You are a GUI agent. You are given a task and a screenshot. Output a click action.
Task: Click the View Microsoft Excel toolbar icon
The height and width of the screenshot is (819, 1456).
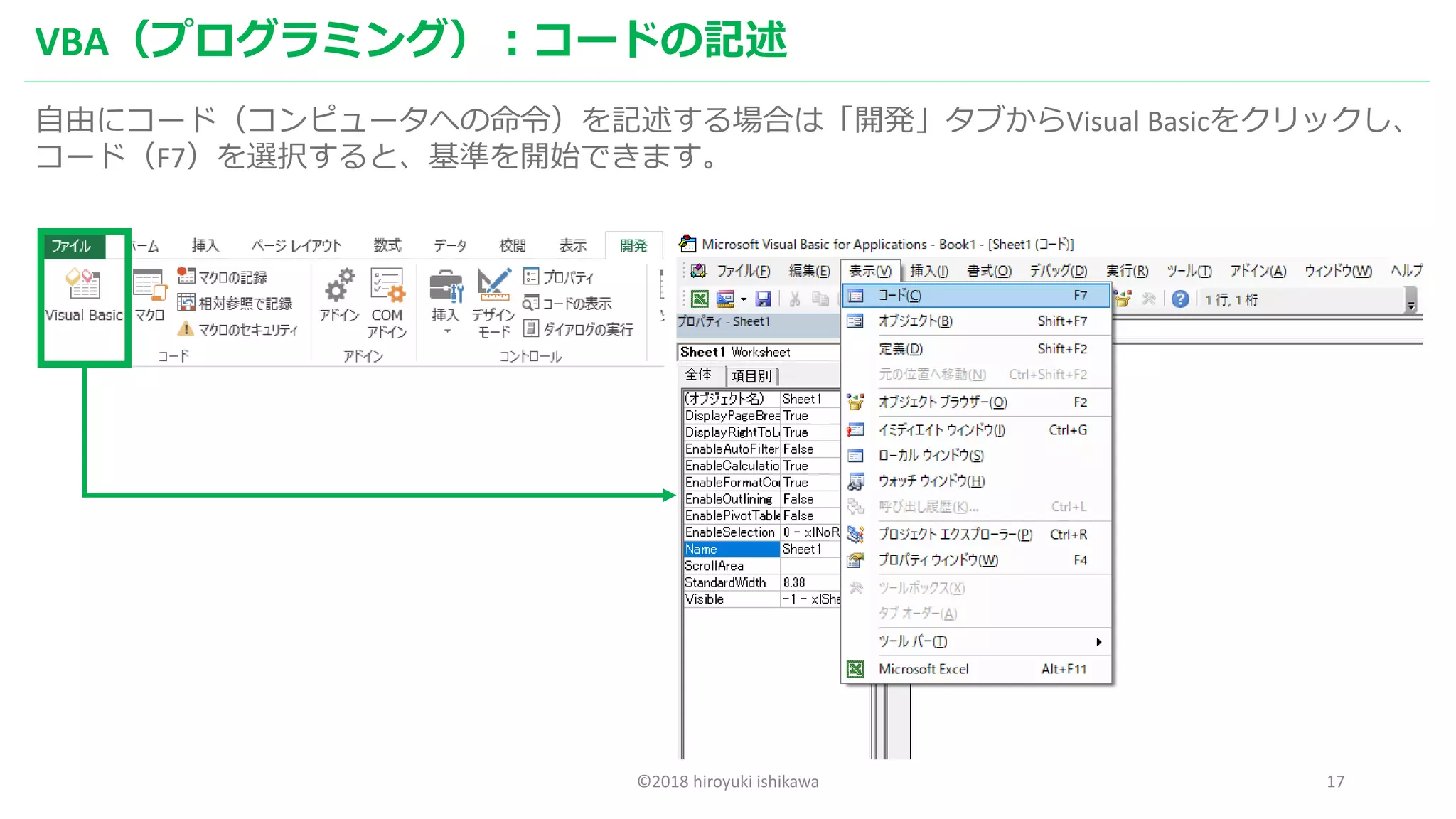(700, 299)
